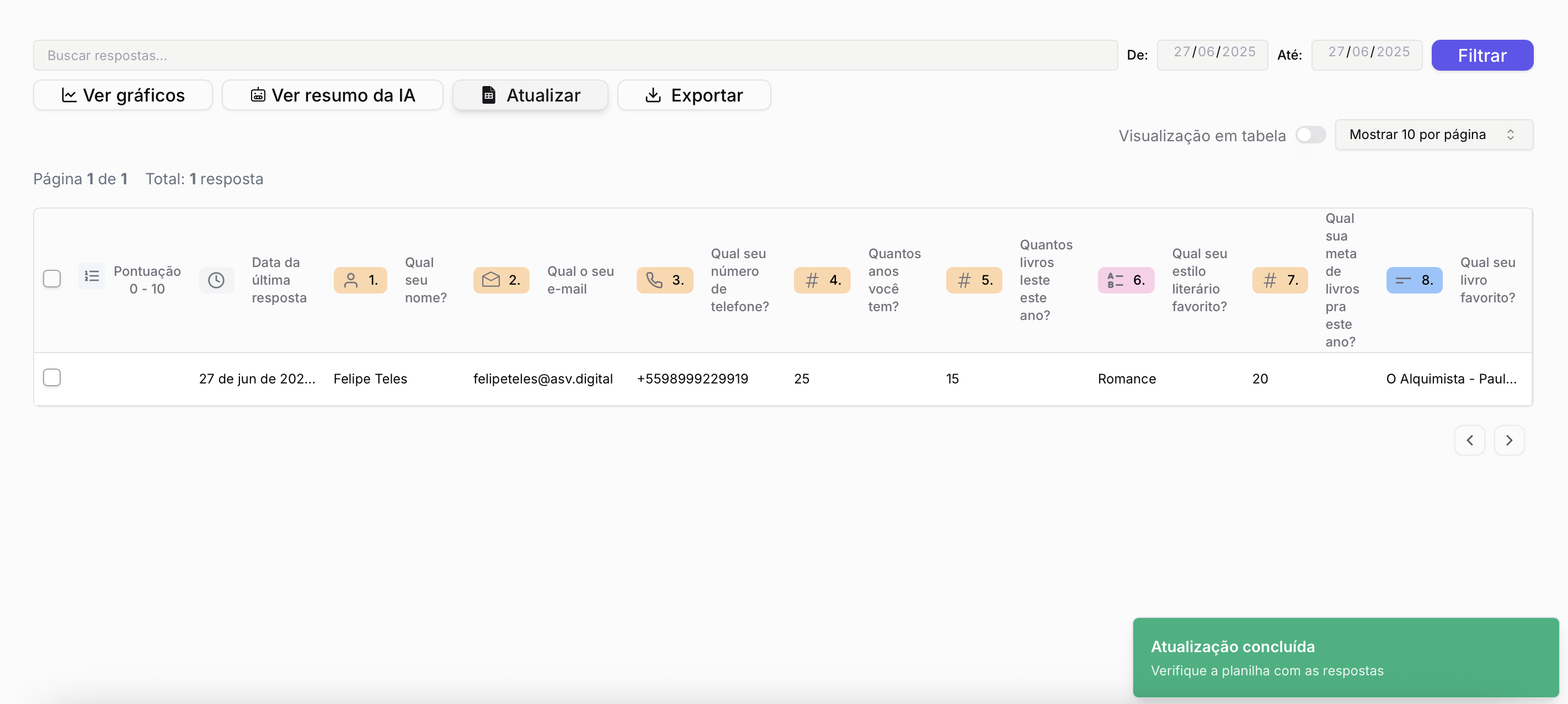Click the phone icon for question 3
Viewport: 1568px width, 704px height.
tap(654, 280)
